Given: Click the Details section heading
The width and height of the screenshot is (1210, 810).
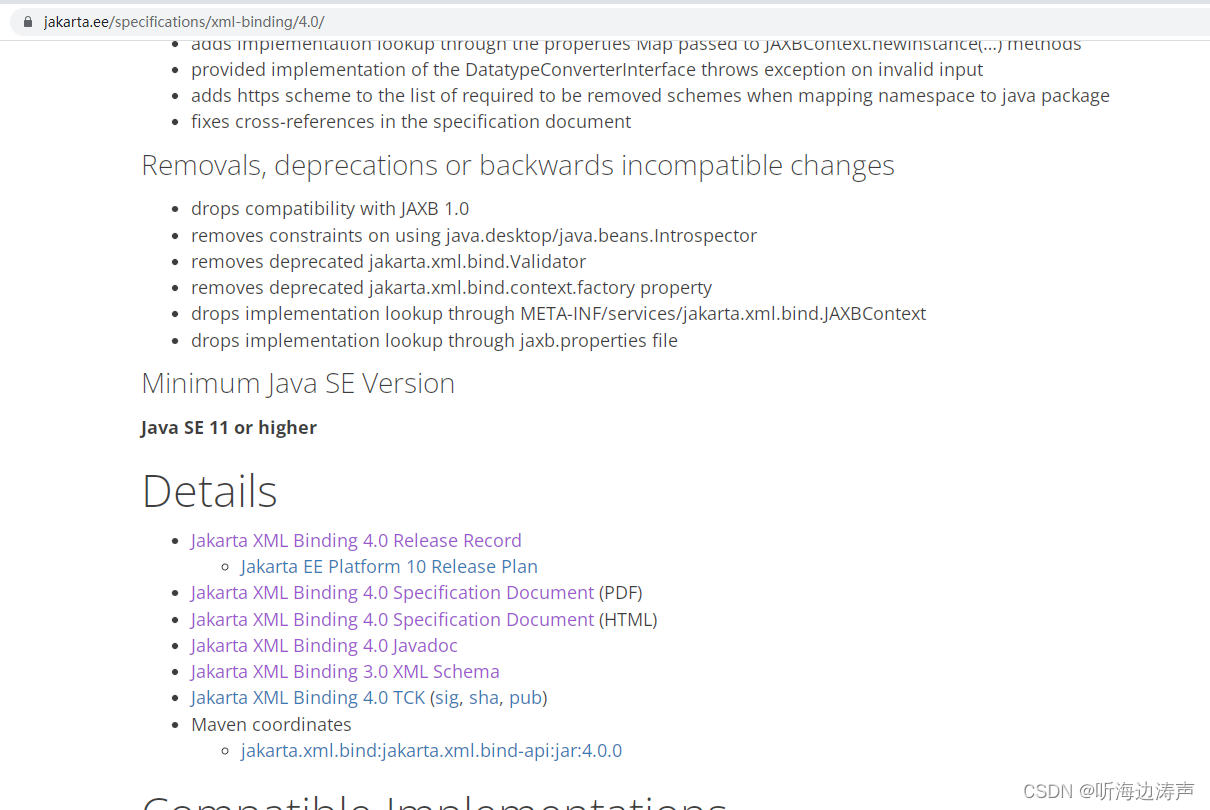Looking at the screenshot, I should [x=209, y=491].
